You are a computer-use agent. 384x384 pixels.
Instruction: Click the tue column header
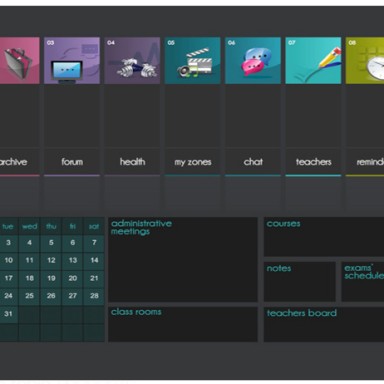coord(8,226)
